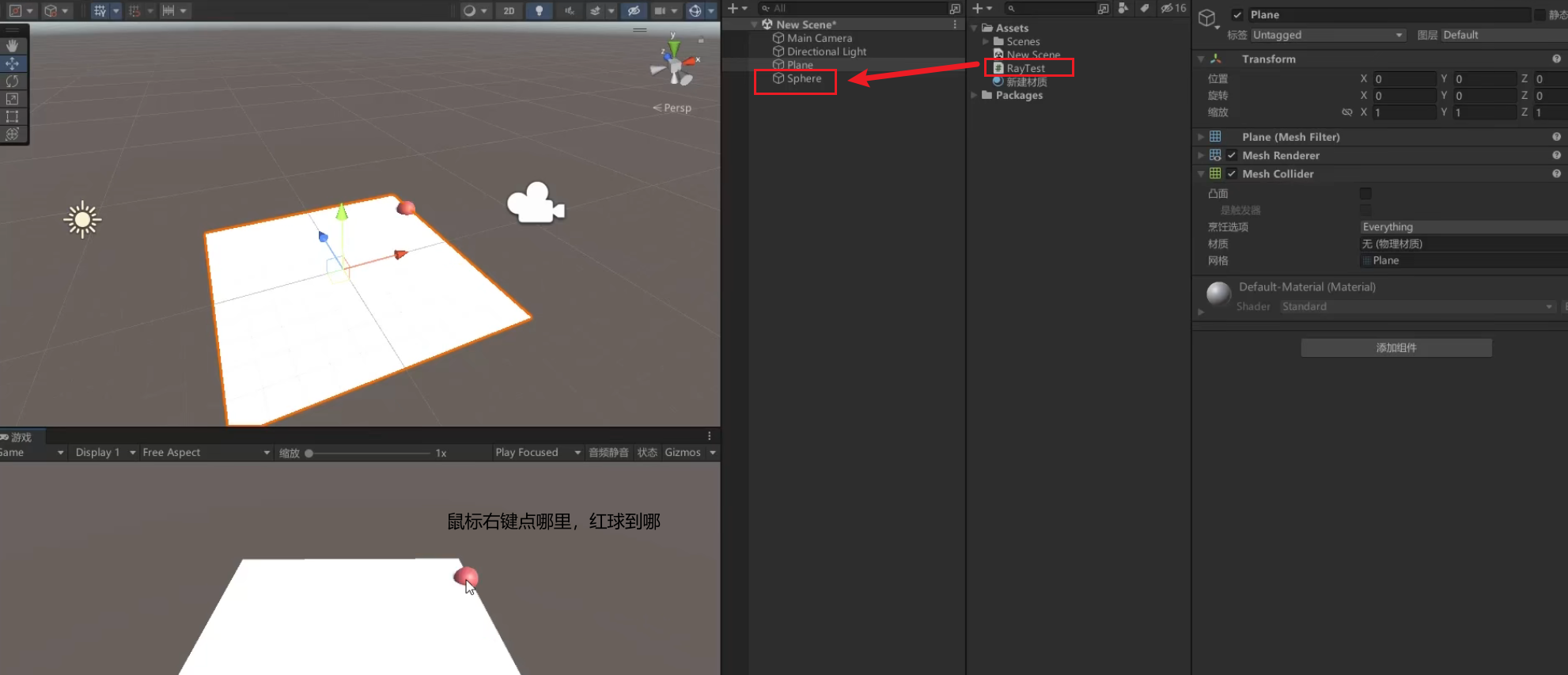Click the handle rotation cube icon

51,11
